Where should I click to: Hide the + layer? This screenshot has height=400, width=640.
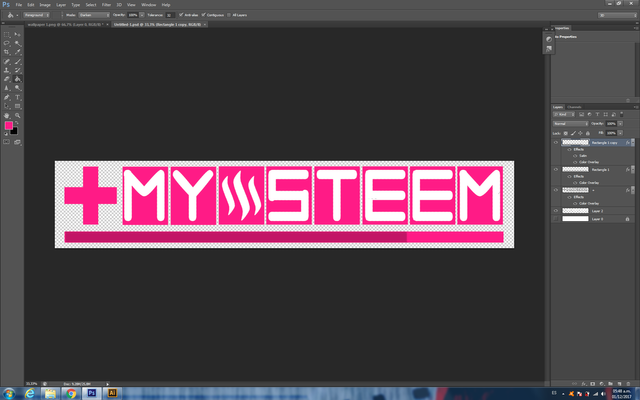pos(556,190)
